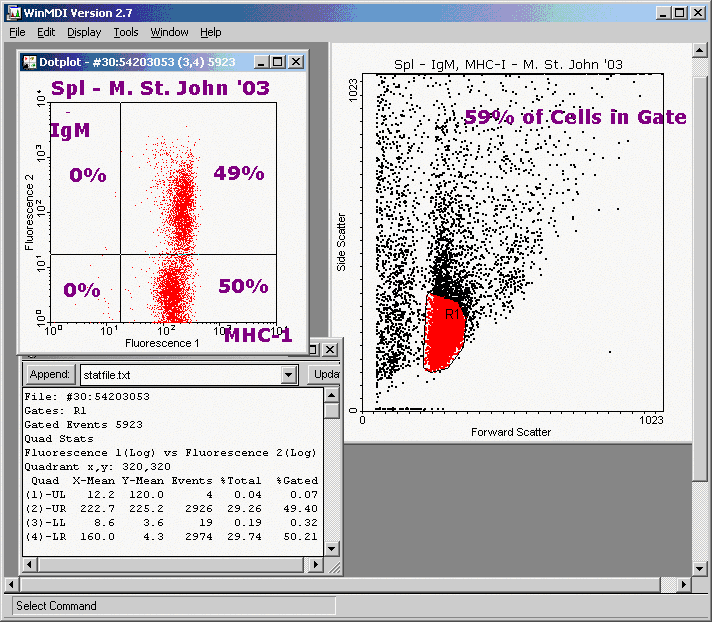
Task: Close the quad stats window
Action: 331,349
